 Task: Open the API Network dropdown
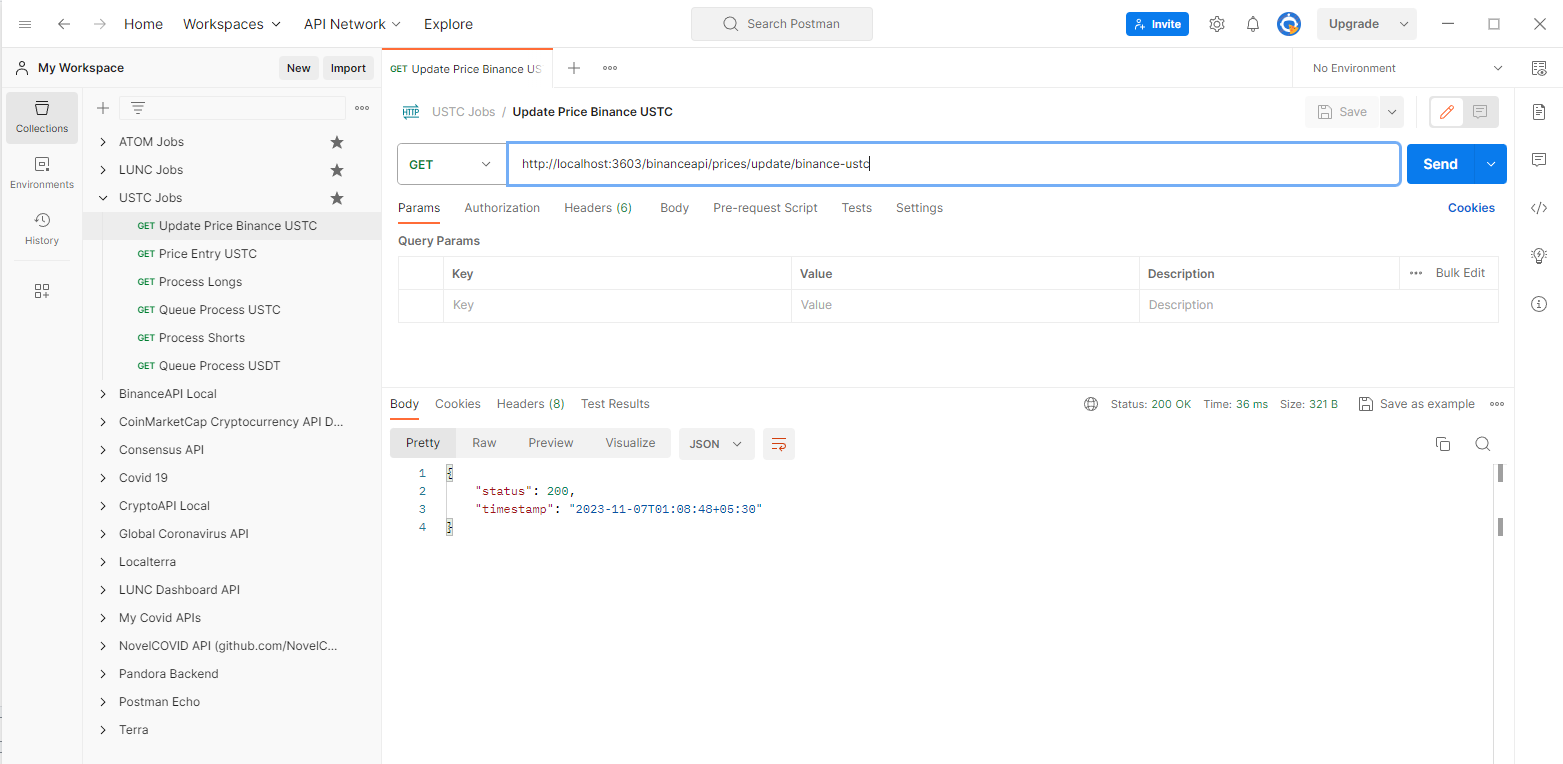[x=352, y=24]
